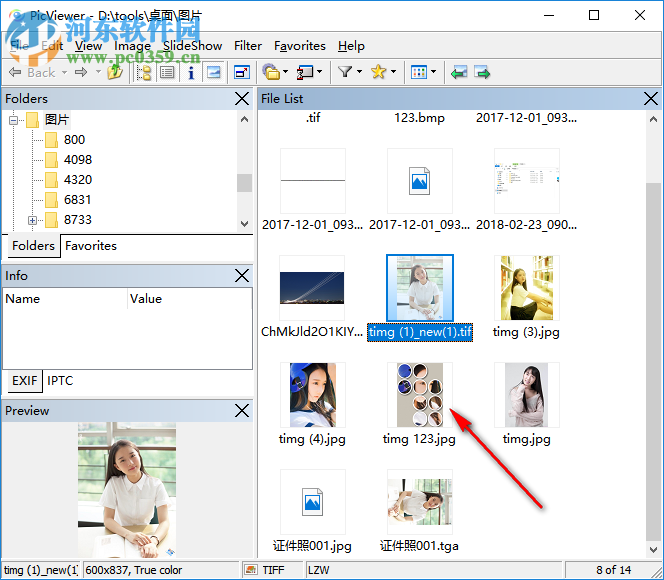Switch to the Favorites tab
The height and width of the screenshot is (580, 664).
click(91, 246)
